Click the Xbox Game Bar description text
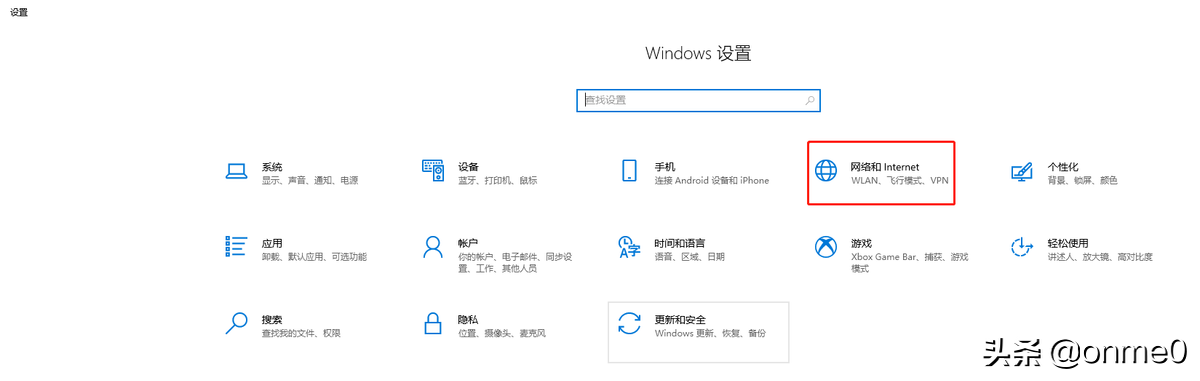 (910, 263)
